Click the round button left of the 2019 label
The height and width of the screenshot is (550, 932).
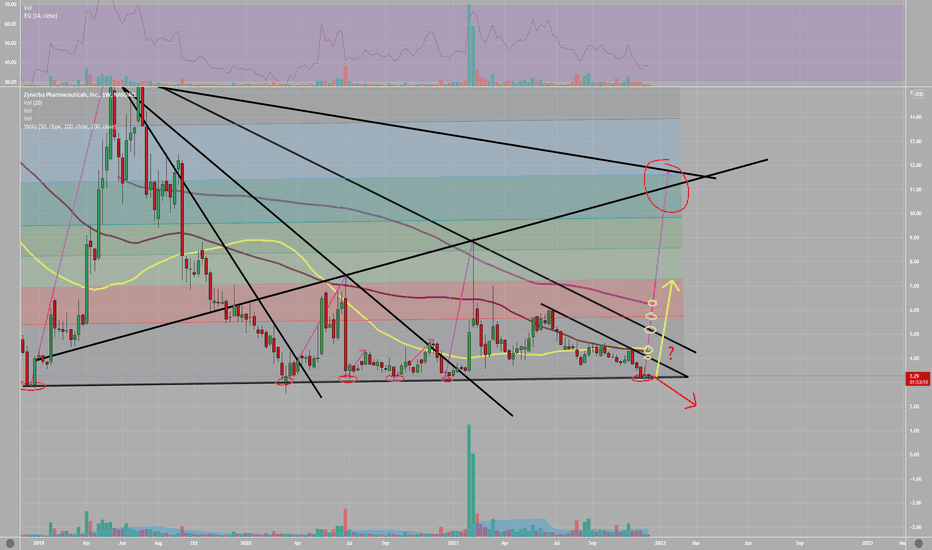[x=10, y=543]
